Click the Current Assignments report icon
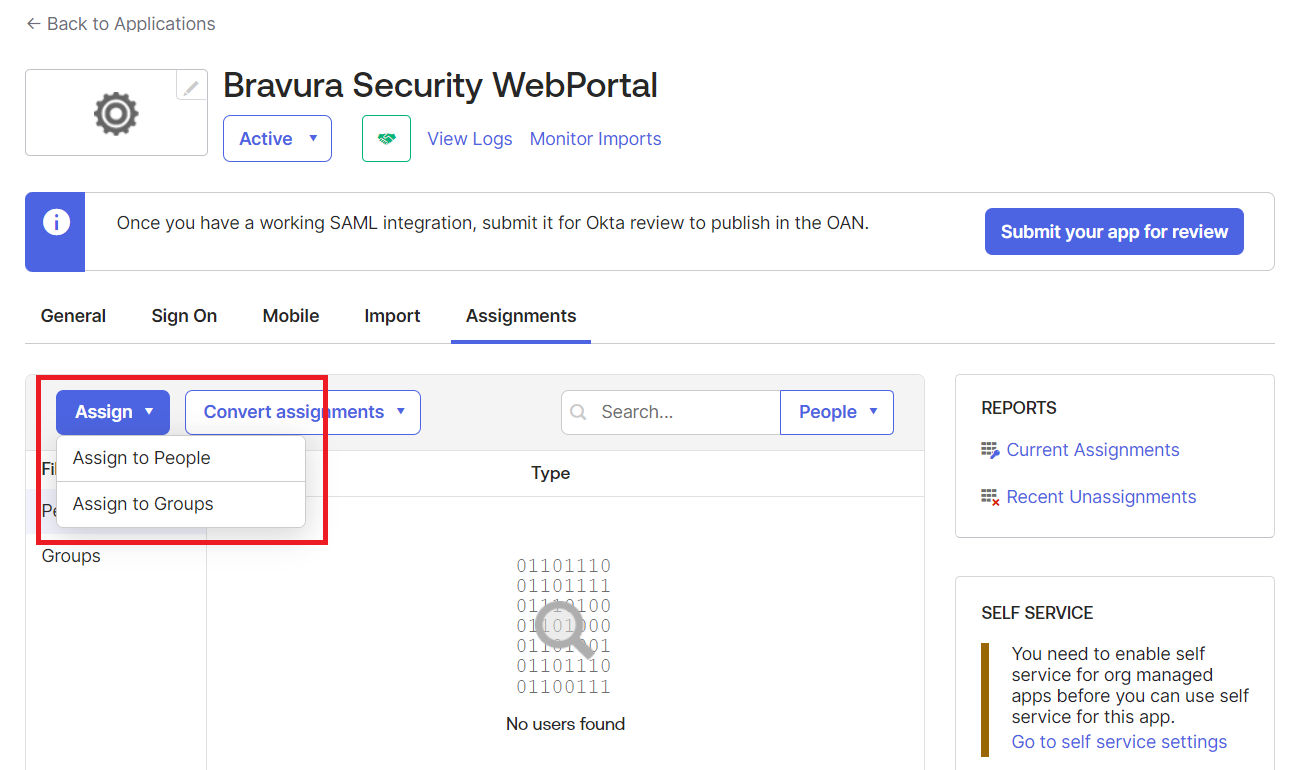The height and width of the screenshot is (770, 1302). pos(990,451)
